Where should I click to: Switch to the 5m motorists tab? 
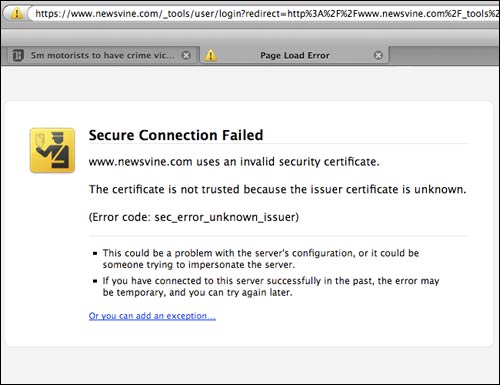100,55
